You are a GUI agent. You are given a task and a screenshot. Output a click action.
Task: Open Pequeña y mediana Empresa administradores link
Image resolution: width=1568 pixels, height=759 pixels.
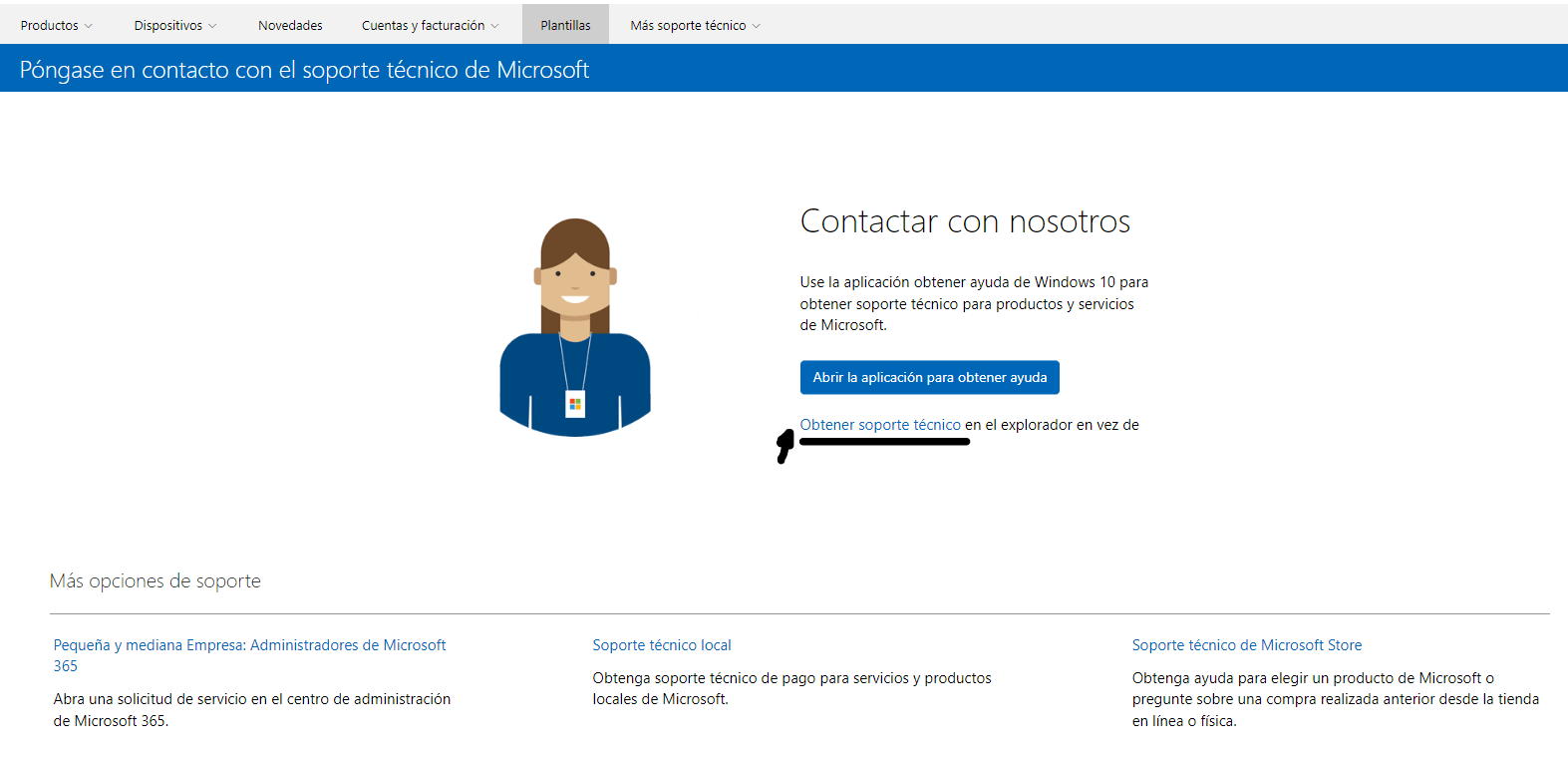(249, 655)
